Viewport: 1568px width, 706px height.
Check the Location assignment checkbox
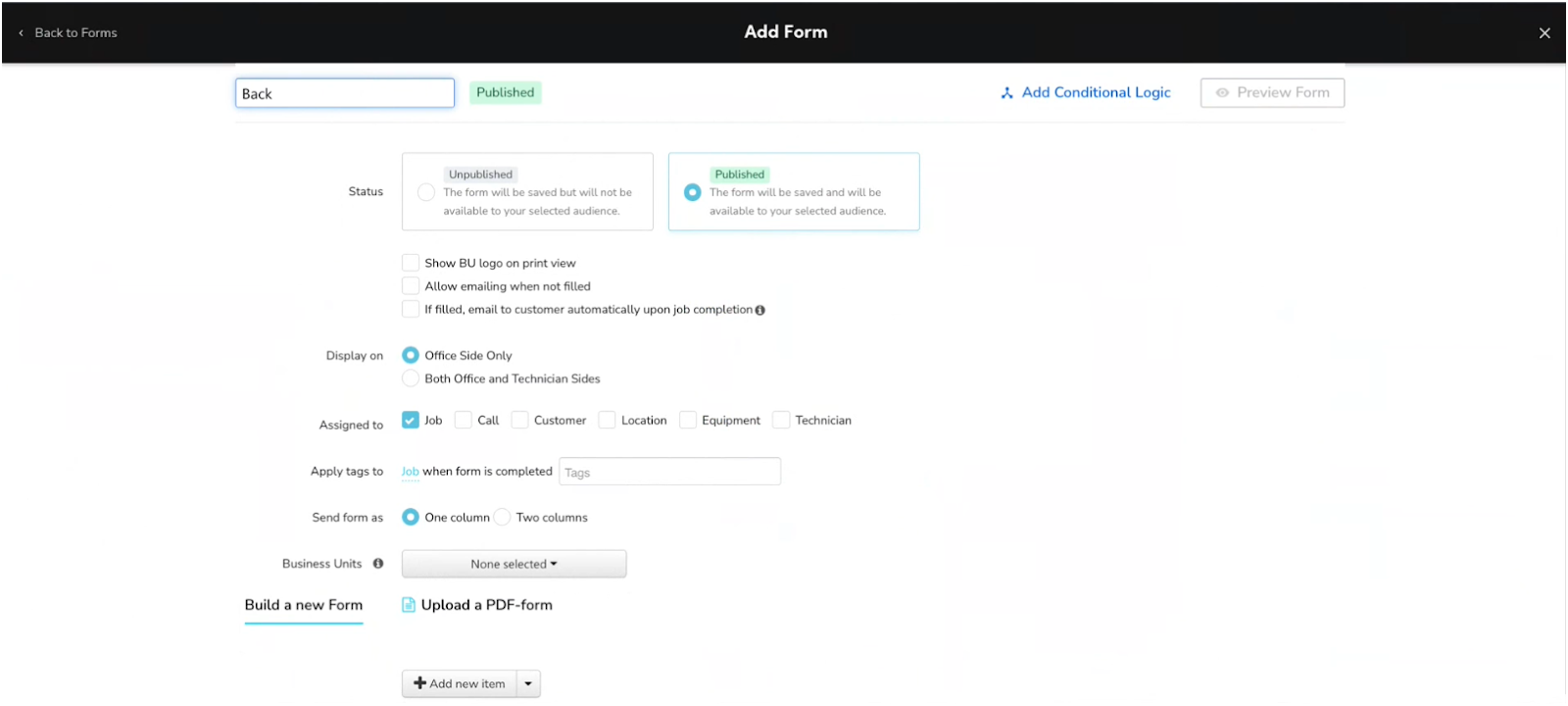click(608, 420)
